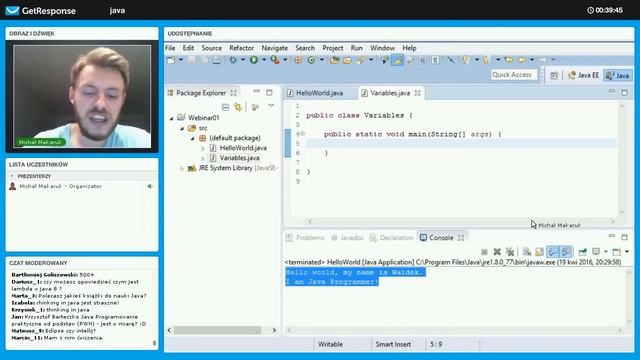
Task: Open the Problems view tab
Action: (x=305, y=238)
